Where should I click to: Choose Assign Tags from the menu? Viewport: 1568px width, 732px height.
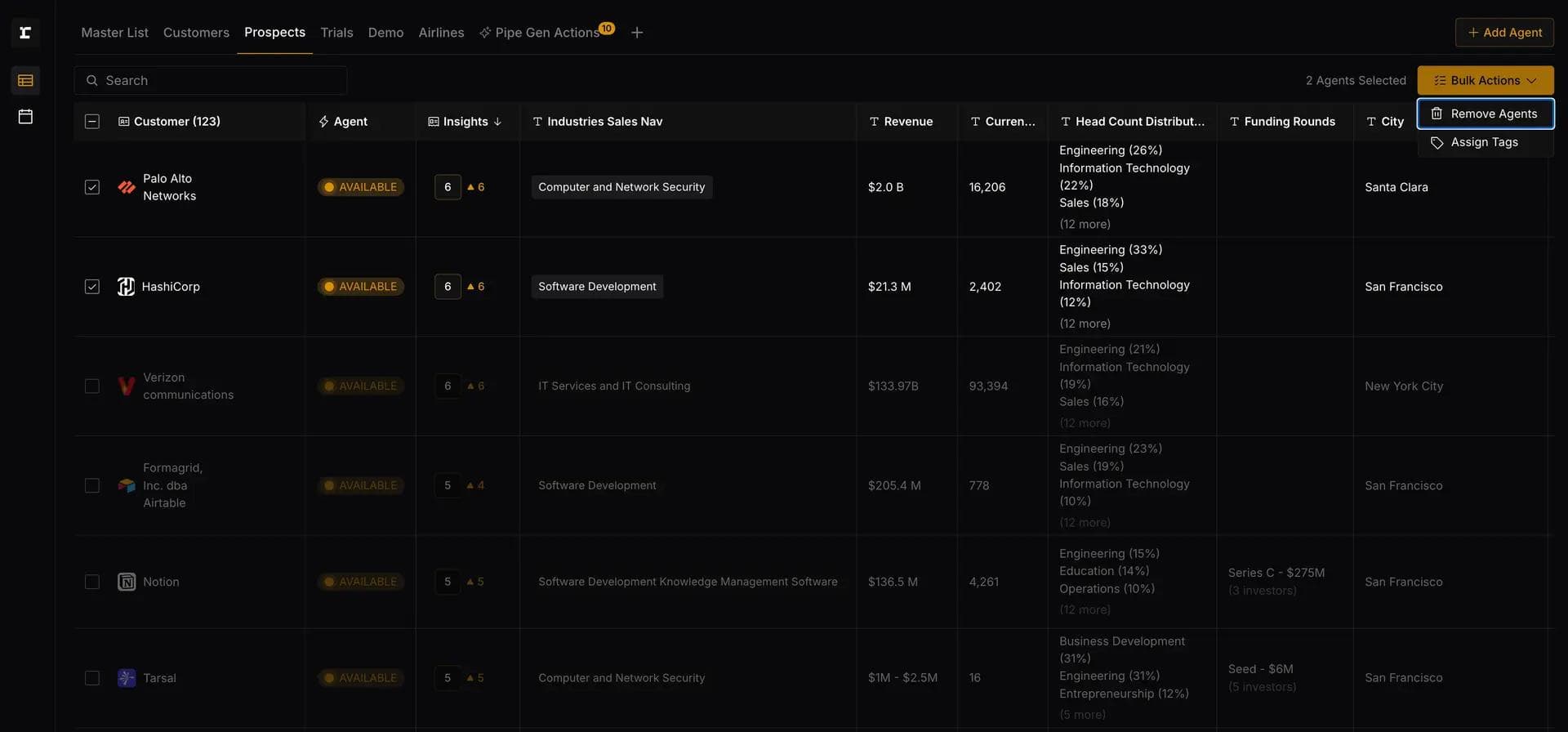tap(1484, 142)
